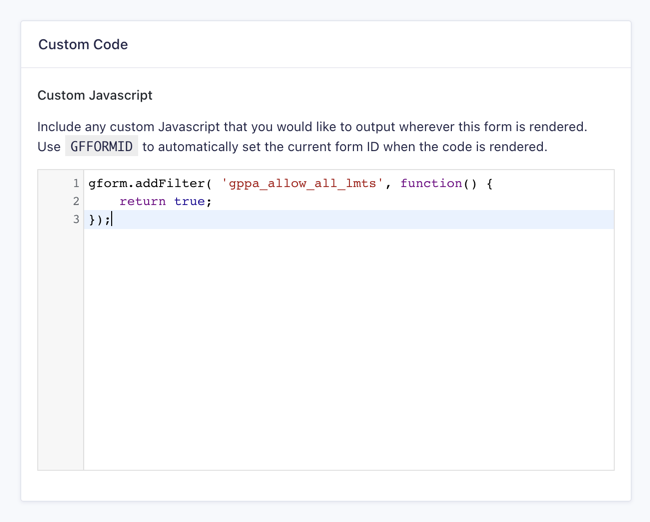Image resolution: width=650 pixels, height=522 pixels.
Task: Click line number 2 in the gutter
Action: (x=76, y=202)
